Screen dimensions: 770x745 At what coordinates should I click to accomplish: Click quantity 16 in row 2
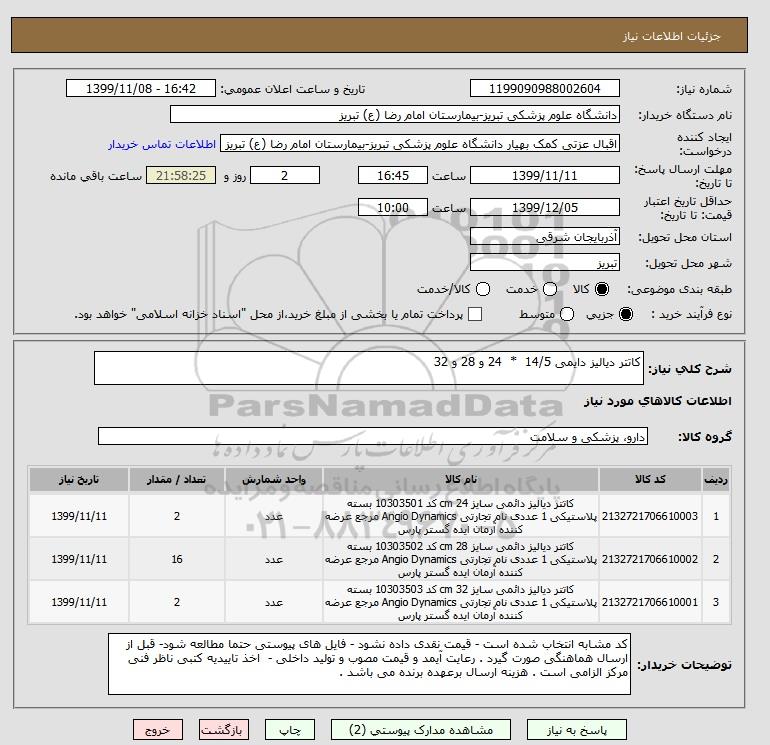click(x=177, y=559)
